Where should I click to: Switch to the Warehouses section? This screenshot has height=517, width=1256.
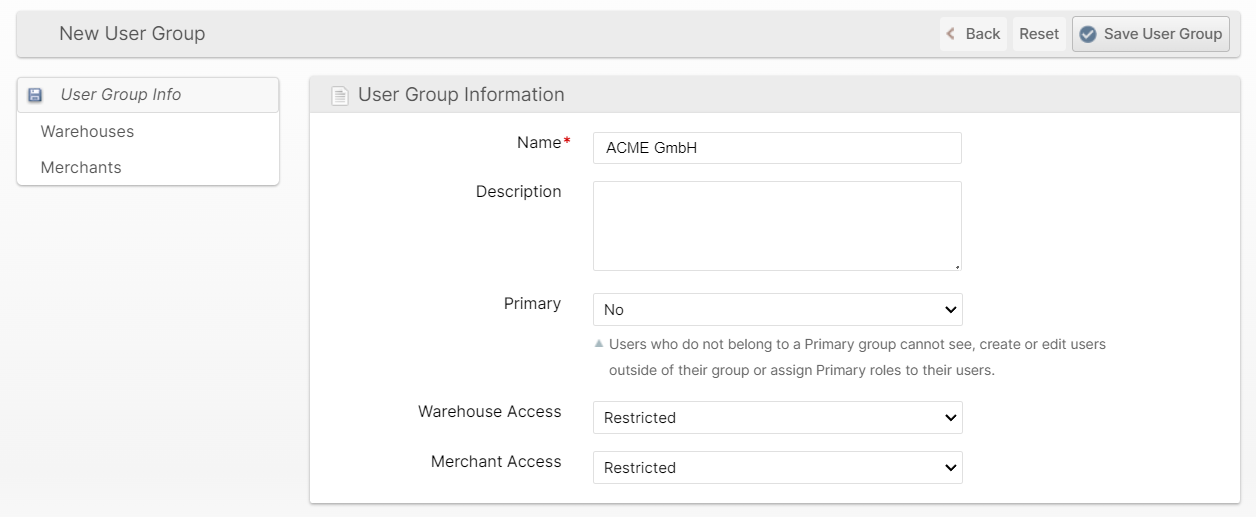pyautogui.click(x=87, y=132)
